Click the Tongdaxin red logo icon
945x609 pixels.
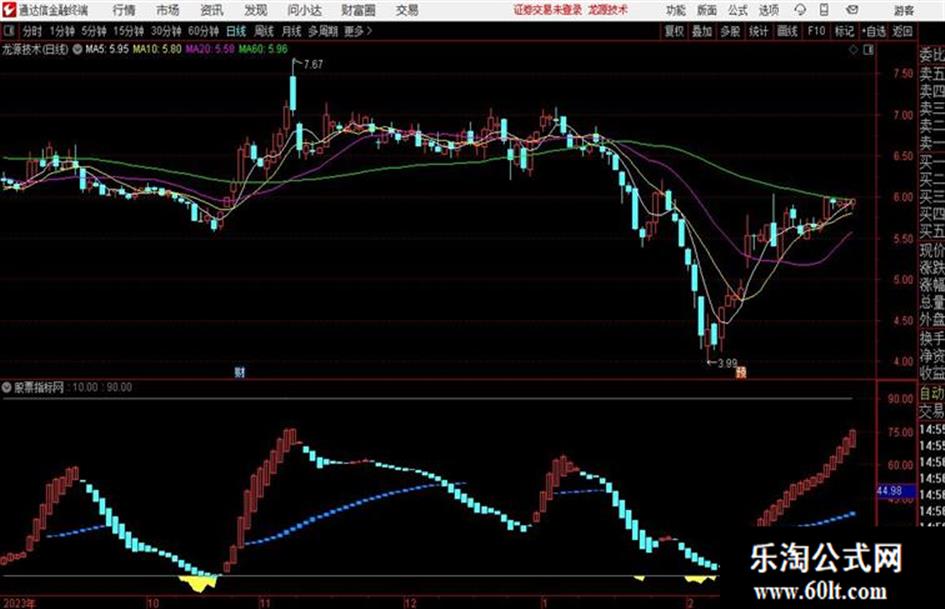point(8,10)
